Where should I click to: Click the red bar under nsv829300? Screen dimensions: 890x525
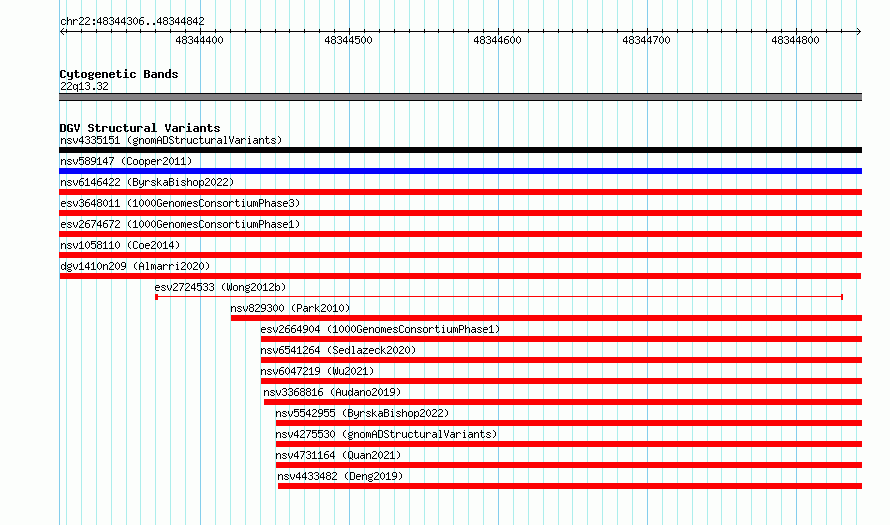click(546, 318)
